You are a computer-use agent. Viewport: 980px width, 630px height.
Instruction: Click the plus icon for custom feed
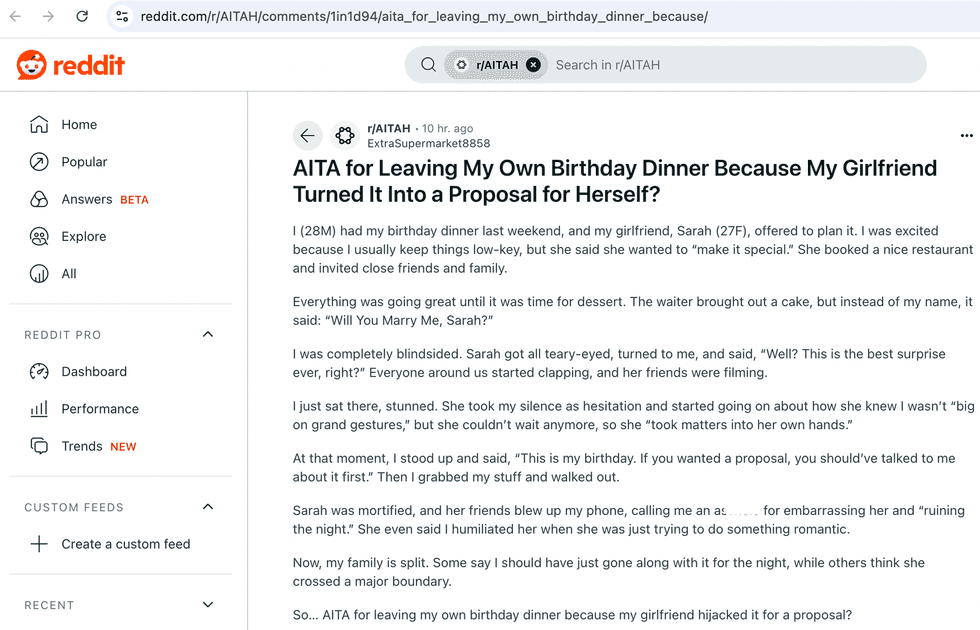click(39, 544)
